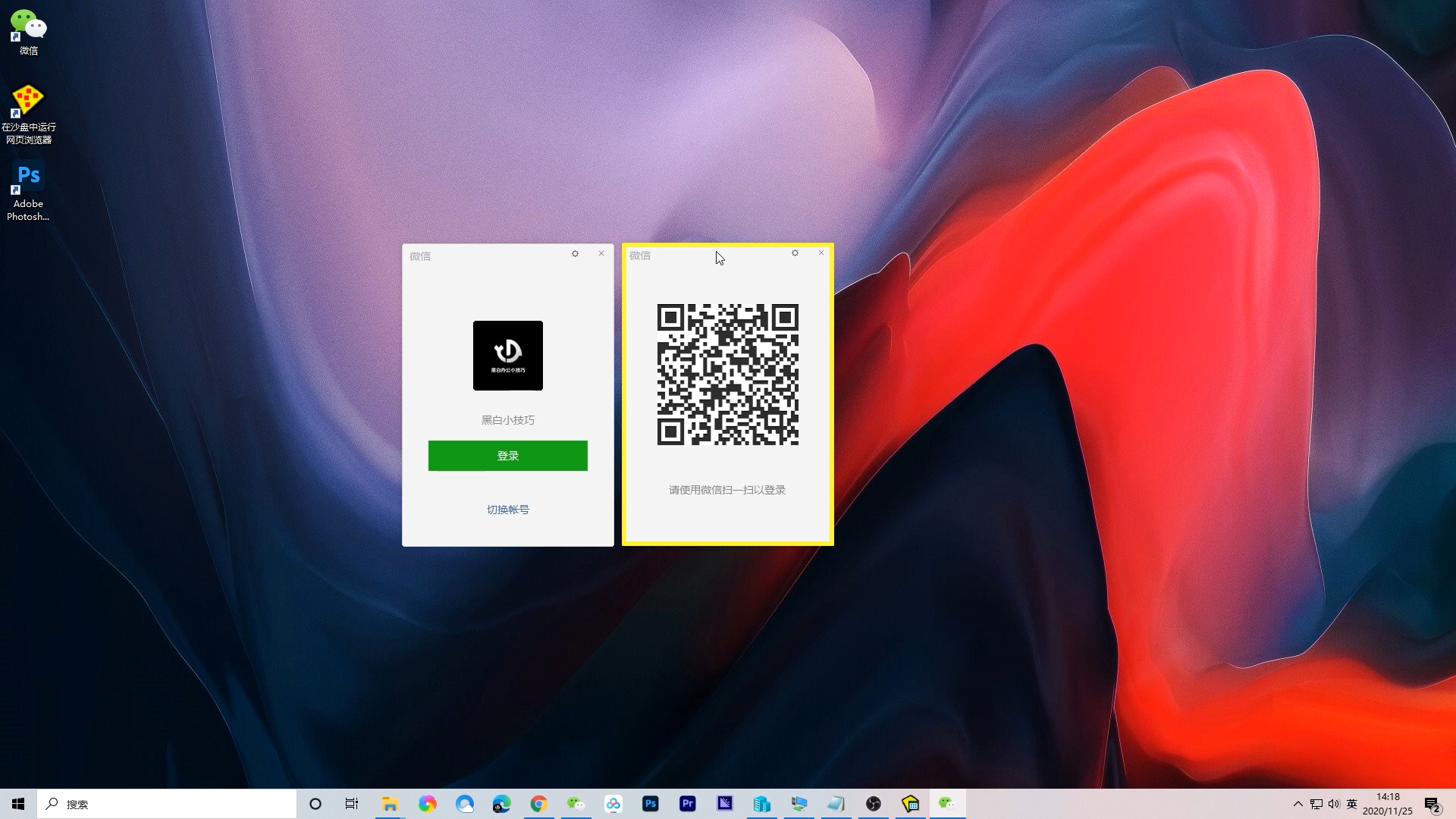Screen dimensions: 1456x819
Task: Click the 黑白小技巧 profile avatar image
Action: (508, 356)
